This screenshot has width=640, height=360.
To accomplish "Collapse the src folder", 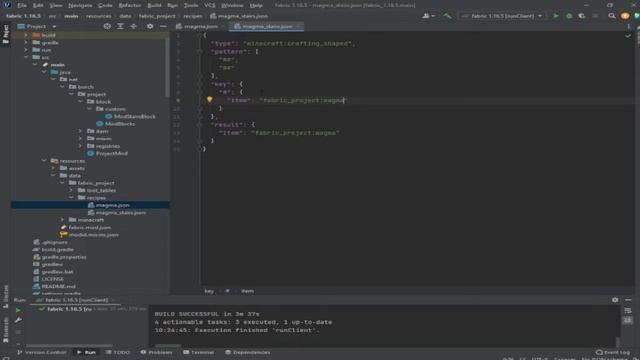I will point(27,57).
